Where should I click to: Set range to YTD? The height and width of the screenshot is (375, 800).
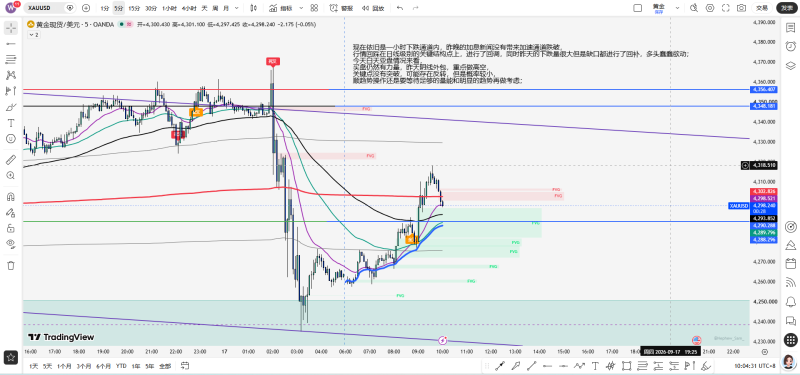pyautogui.click(x=121, y=366)
